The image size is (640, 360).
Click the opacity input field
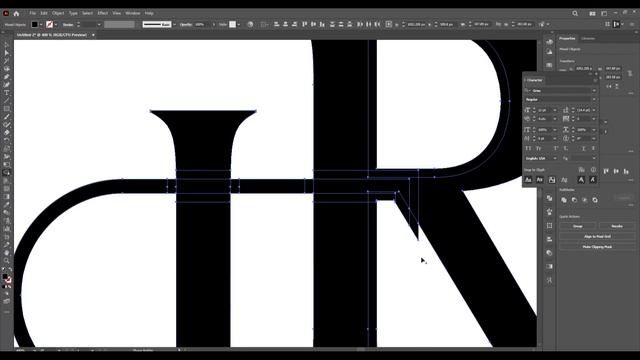coord(202,24)
